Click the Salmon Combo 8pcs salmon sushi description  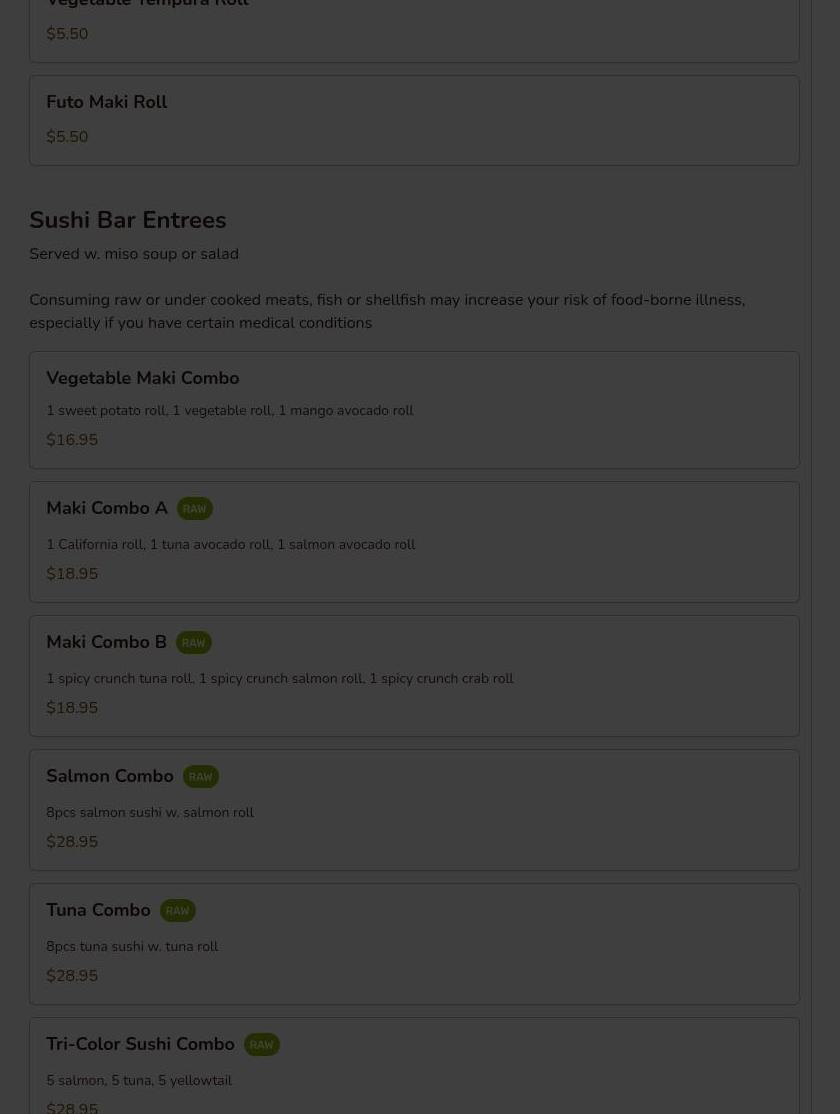(150, 812)
